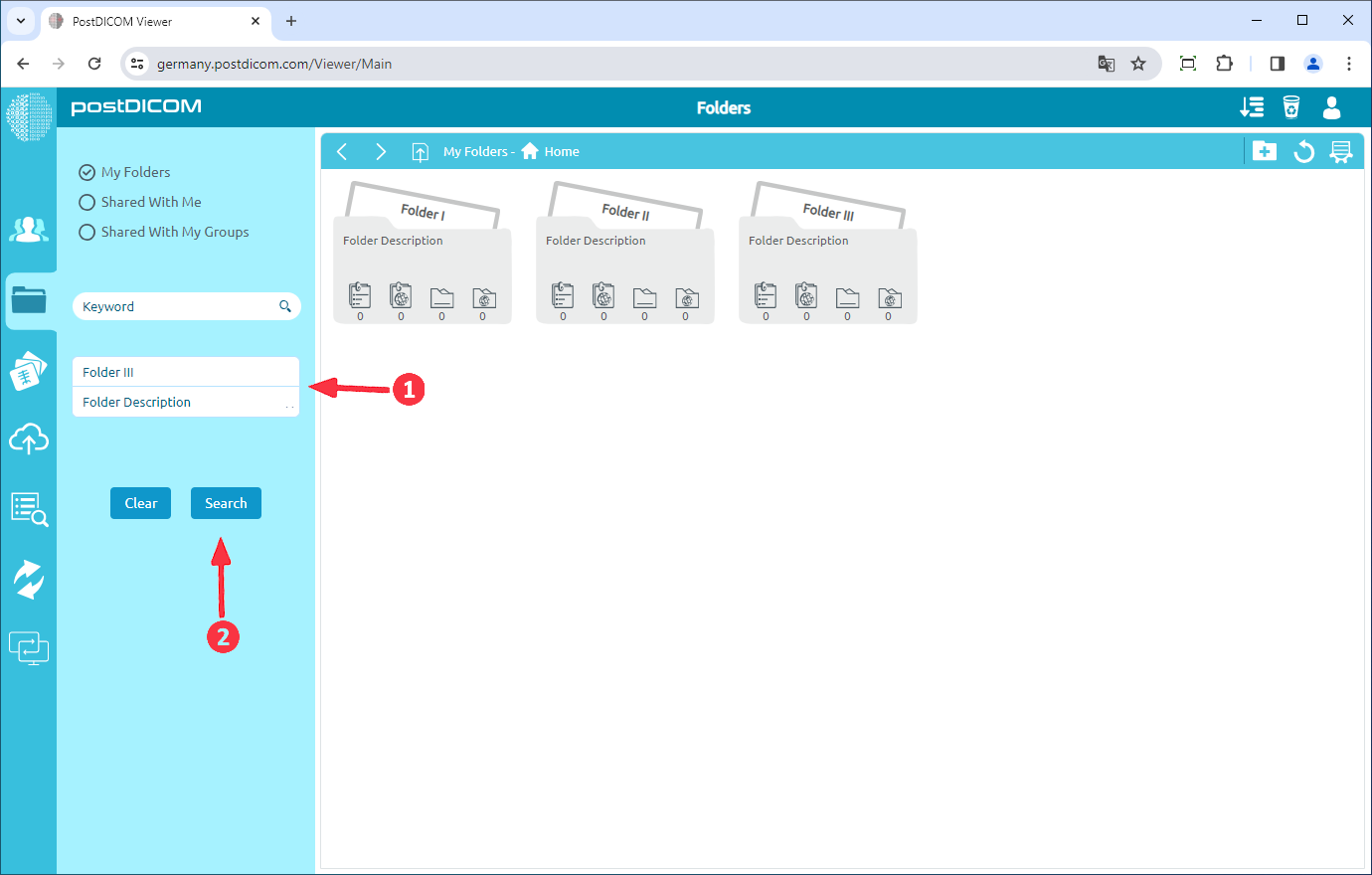Open the My Folders breadcrumb link

[476, 151]
